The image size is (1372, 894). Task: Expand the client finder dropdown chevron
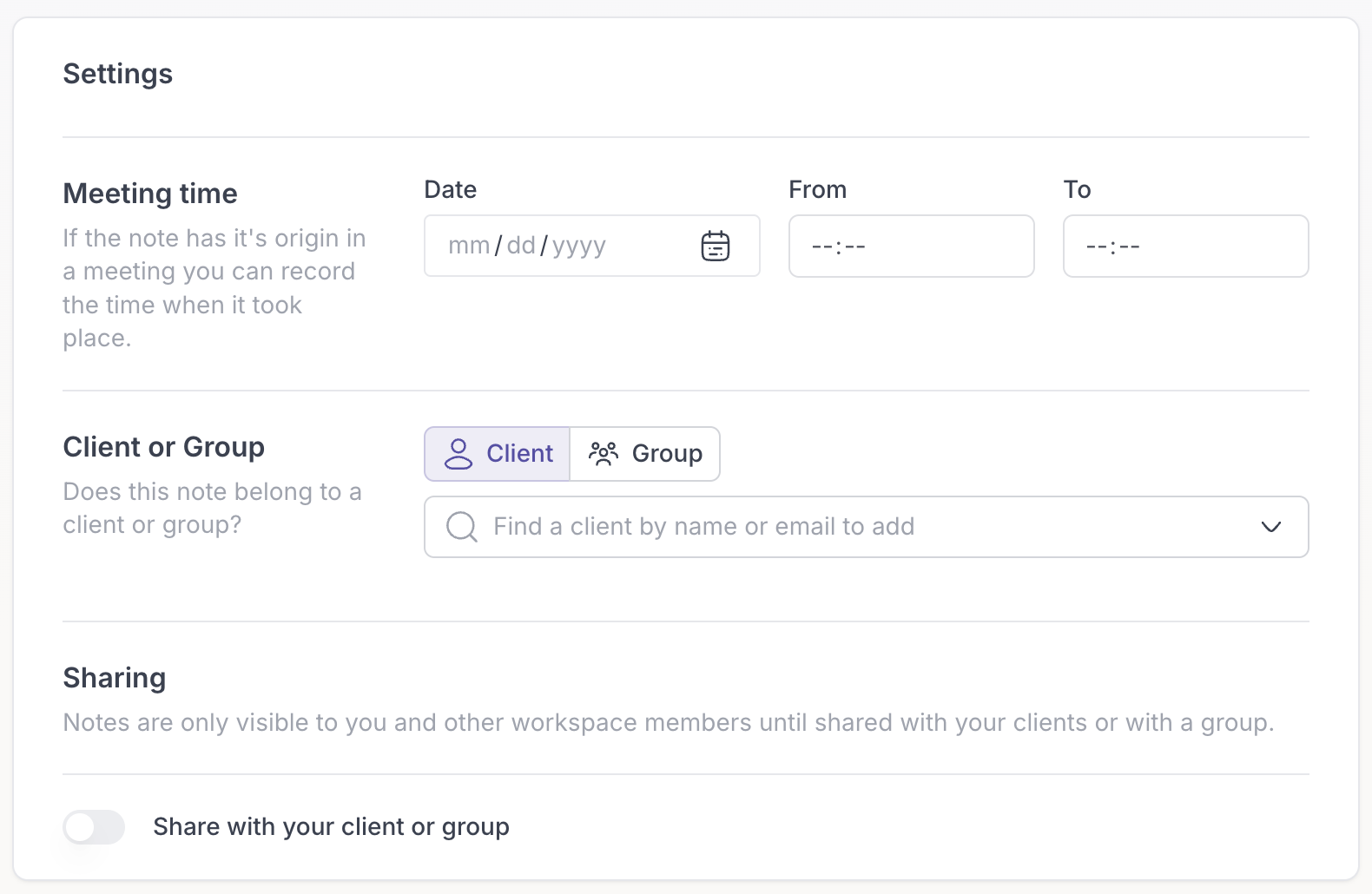(1271, 527)
